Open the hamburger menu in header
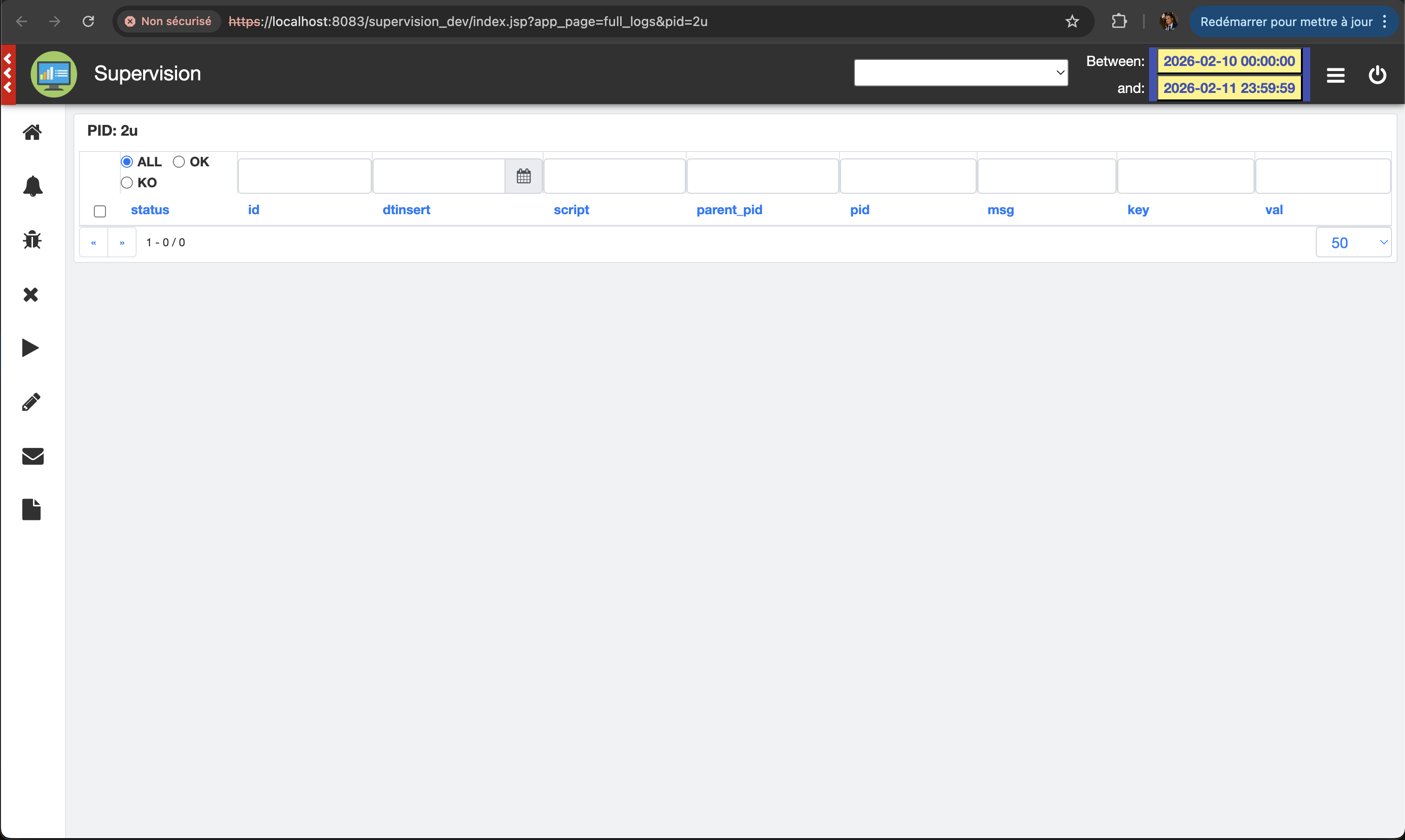 (1335, 75)
